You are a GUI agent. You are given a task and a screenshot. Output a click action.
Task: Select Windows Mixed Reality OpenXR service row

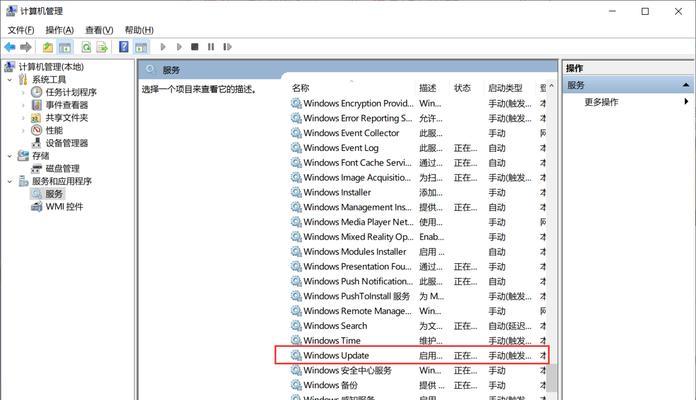click(x=419, y=237)
